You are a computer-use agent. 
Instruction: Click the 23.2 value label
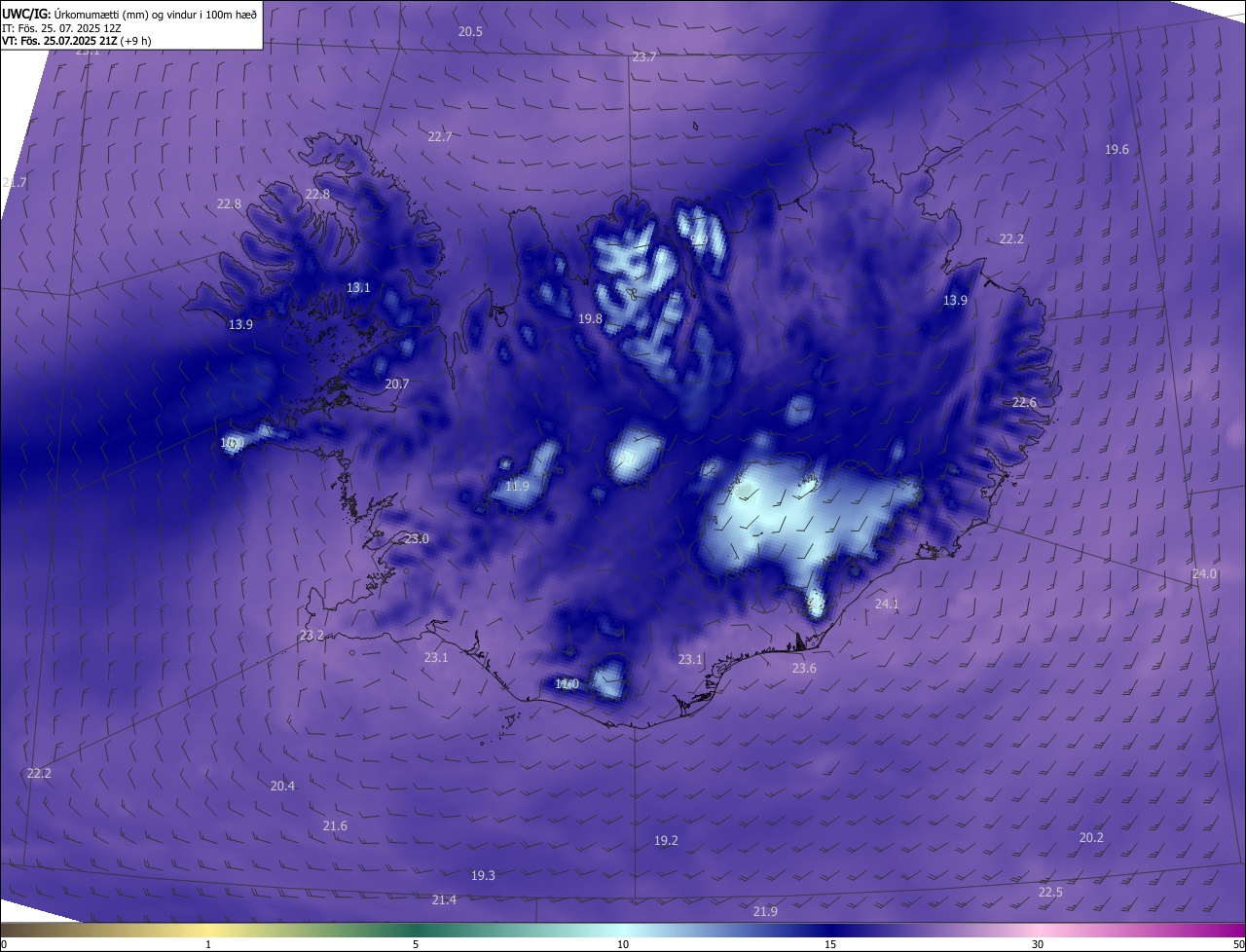pos(311,636)
